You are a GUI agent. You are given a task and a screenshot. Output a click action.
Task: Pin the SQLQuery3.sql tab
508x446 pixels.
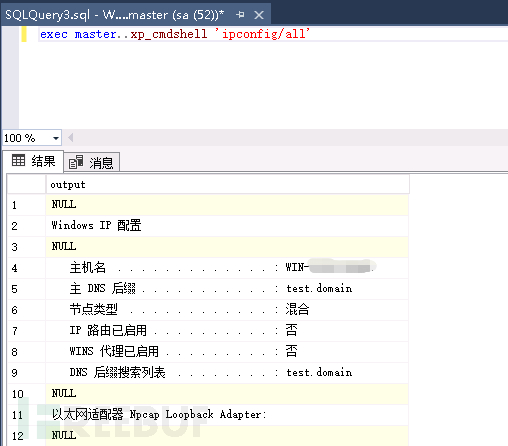click(x=240, y=15)
